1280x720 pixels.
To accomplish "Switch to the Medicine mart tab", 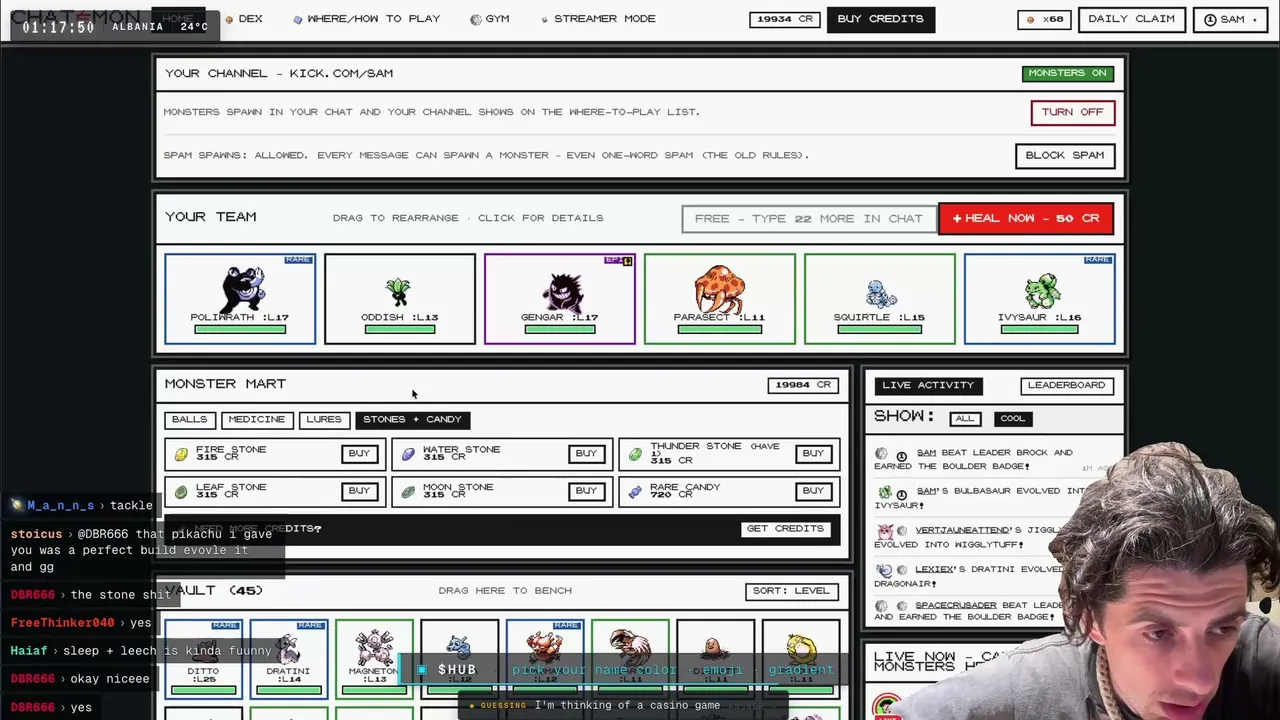I will point(256,420).
